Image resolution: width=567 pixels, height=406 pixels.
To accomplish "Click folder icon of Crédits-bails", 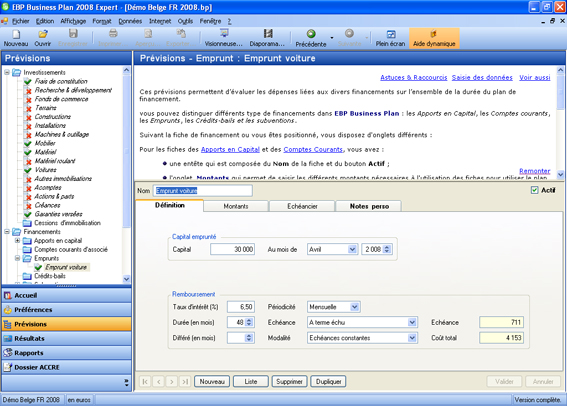I will click(27, 276).
